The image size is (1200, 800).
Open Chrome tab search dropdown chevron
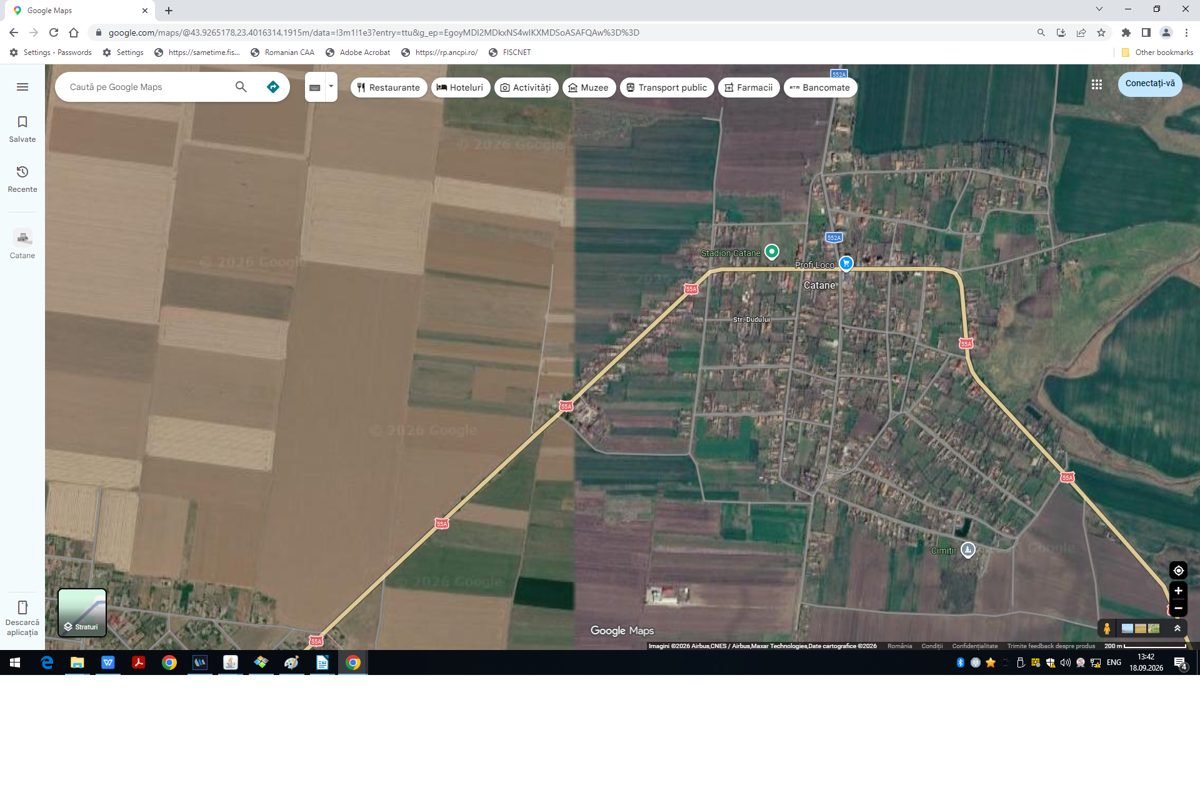[x=1100, y=9]
